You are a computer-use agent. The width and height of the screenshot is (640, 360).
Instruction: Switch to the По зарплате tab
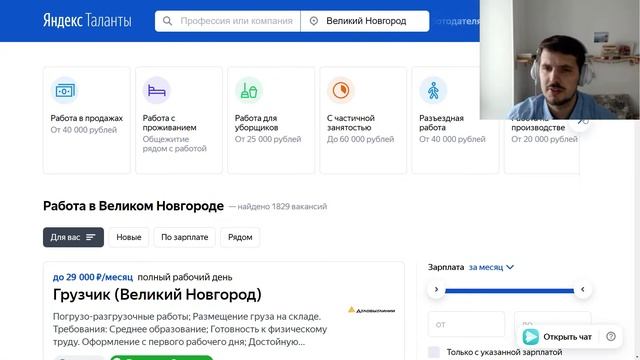184,237
